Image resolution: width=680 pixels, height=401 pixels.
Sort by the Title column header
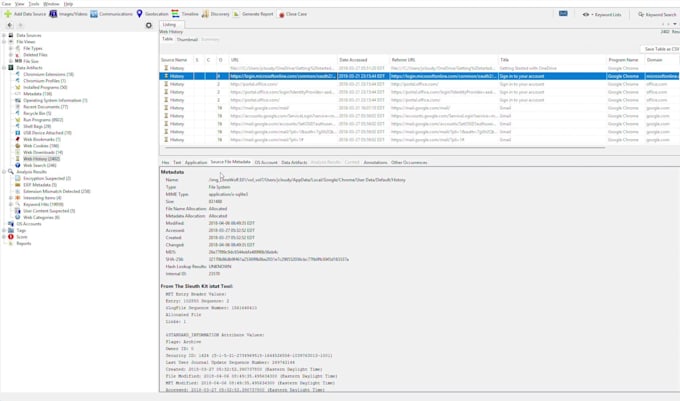pos(552,60)
